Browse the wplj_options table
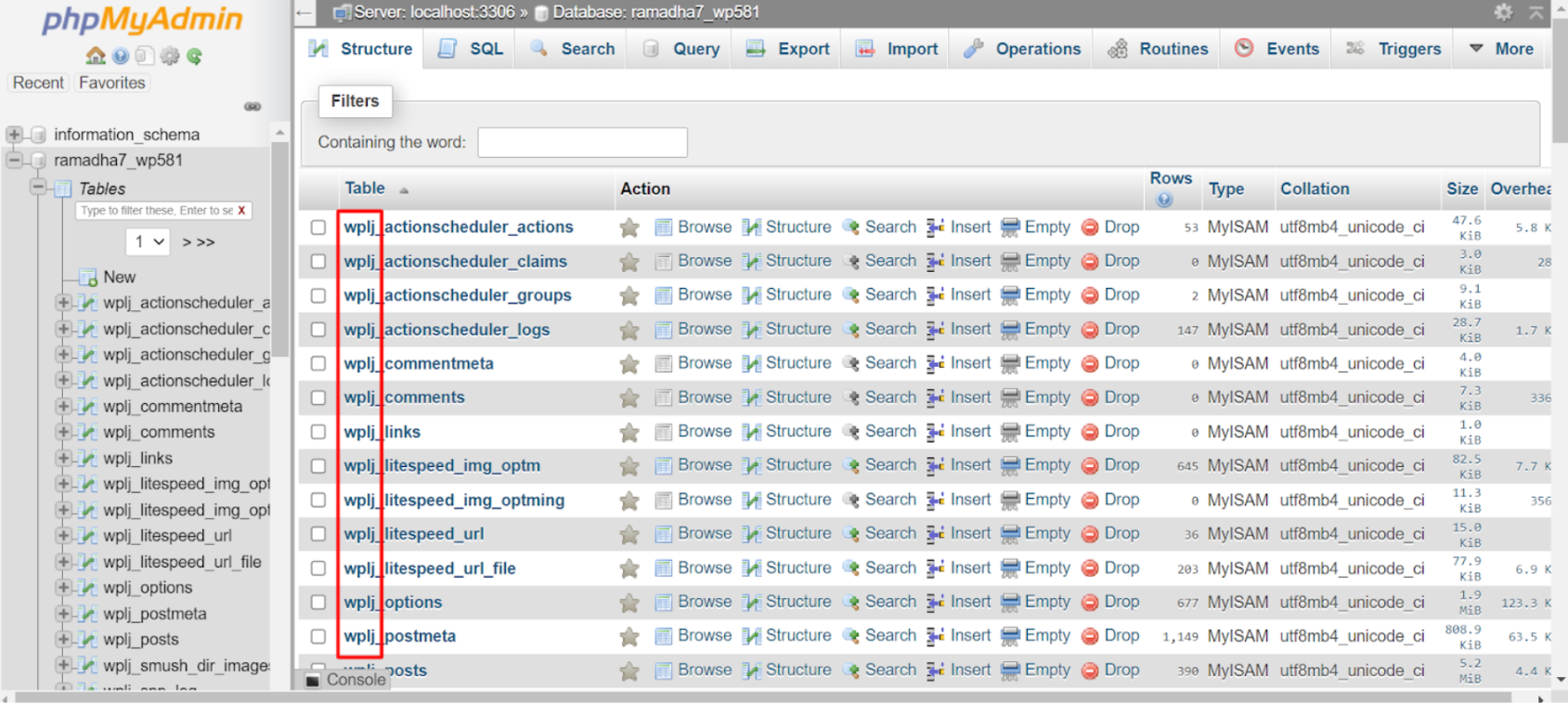The image size is (1568, 703). (693, 602)
